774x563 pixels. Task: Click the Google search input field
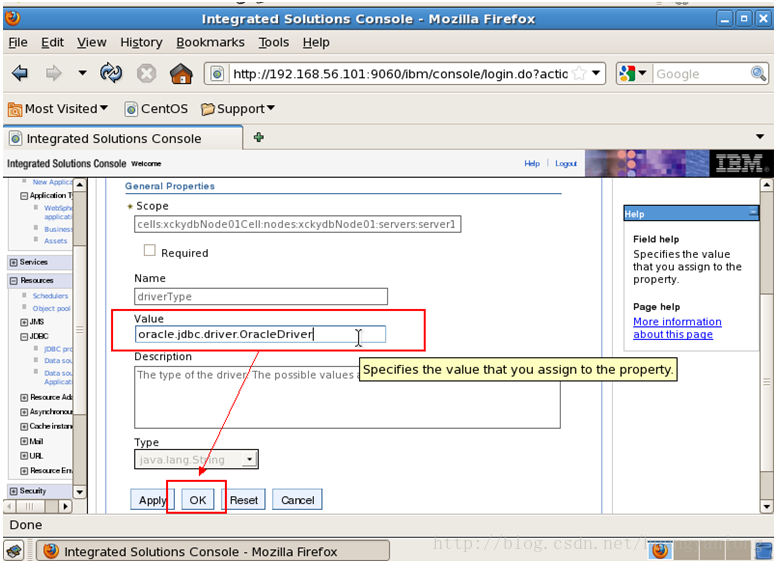pyautogui.click(x=701, y=74)
